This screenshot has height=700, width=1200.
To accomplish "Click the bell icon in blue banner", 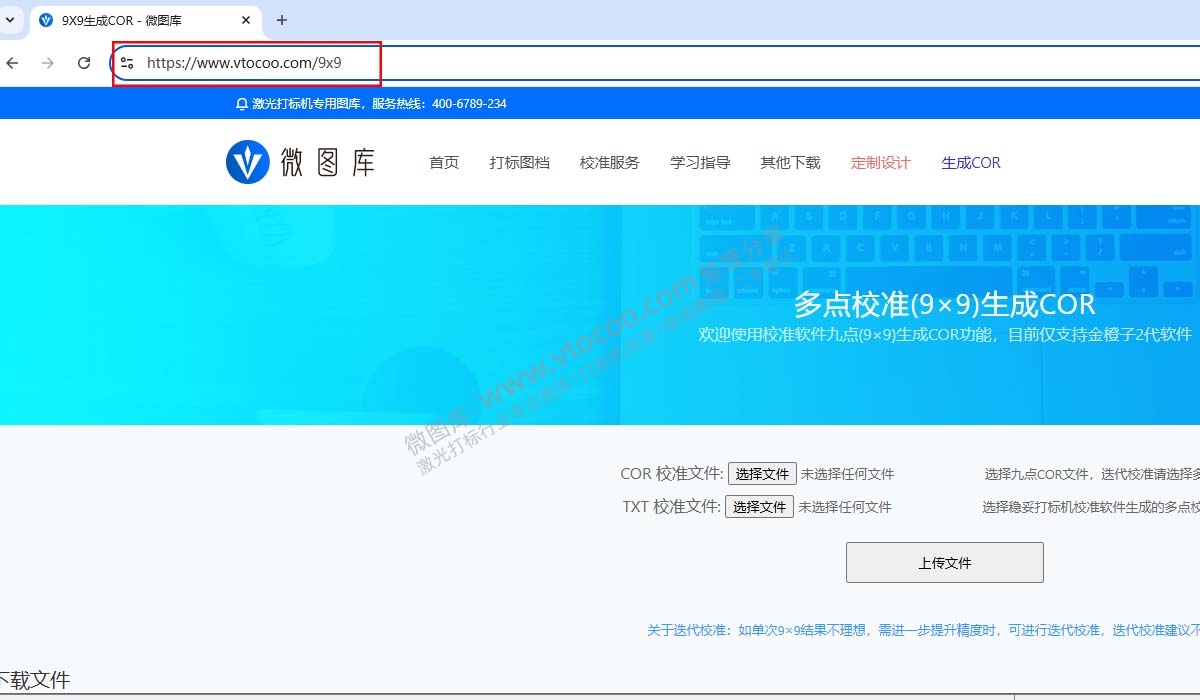I will (x=239, y=103).
